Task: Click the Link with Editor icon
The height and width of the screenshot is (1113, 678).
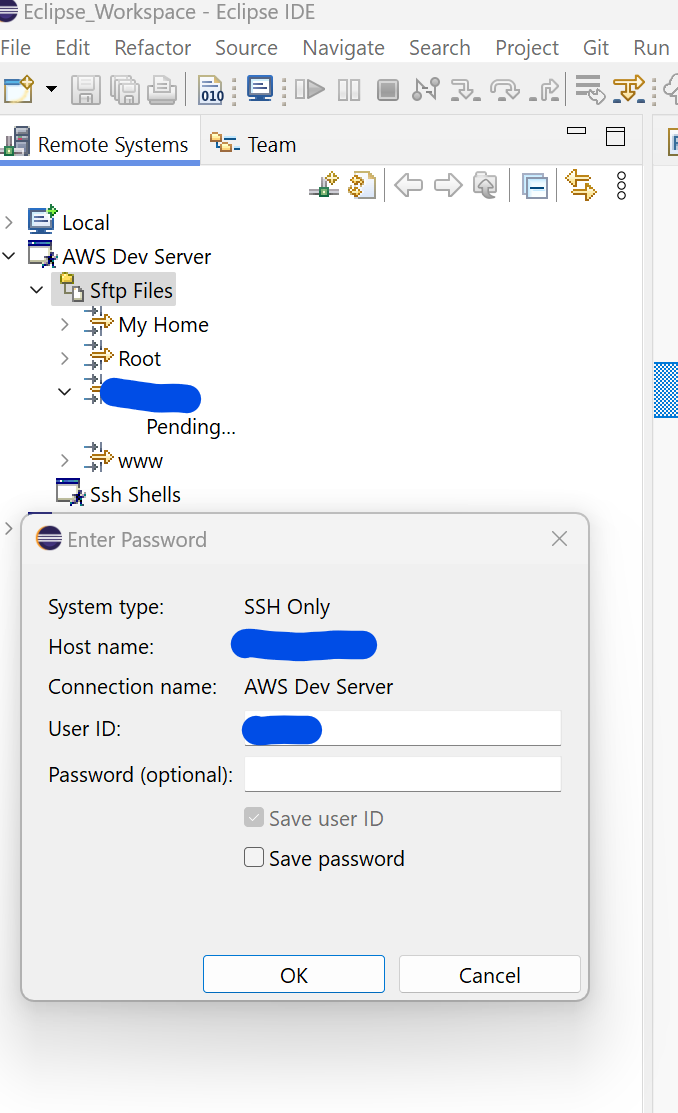Action: (581, 186)
